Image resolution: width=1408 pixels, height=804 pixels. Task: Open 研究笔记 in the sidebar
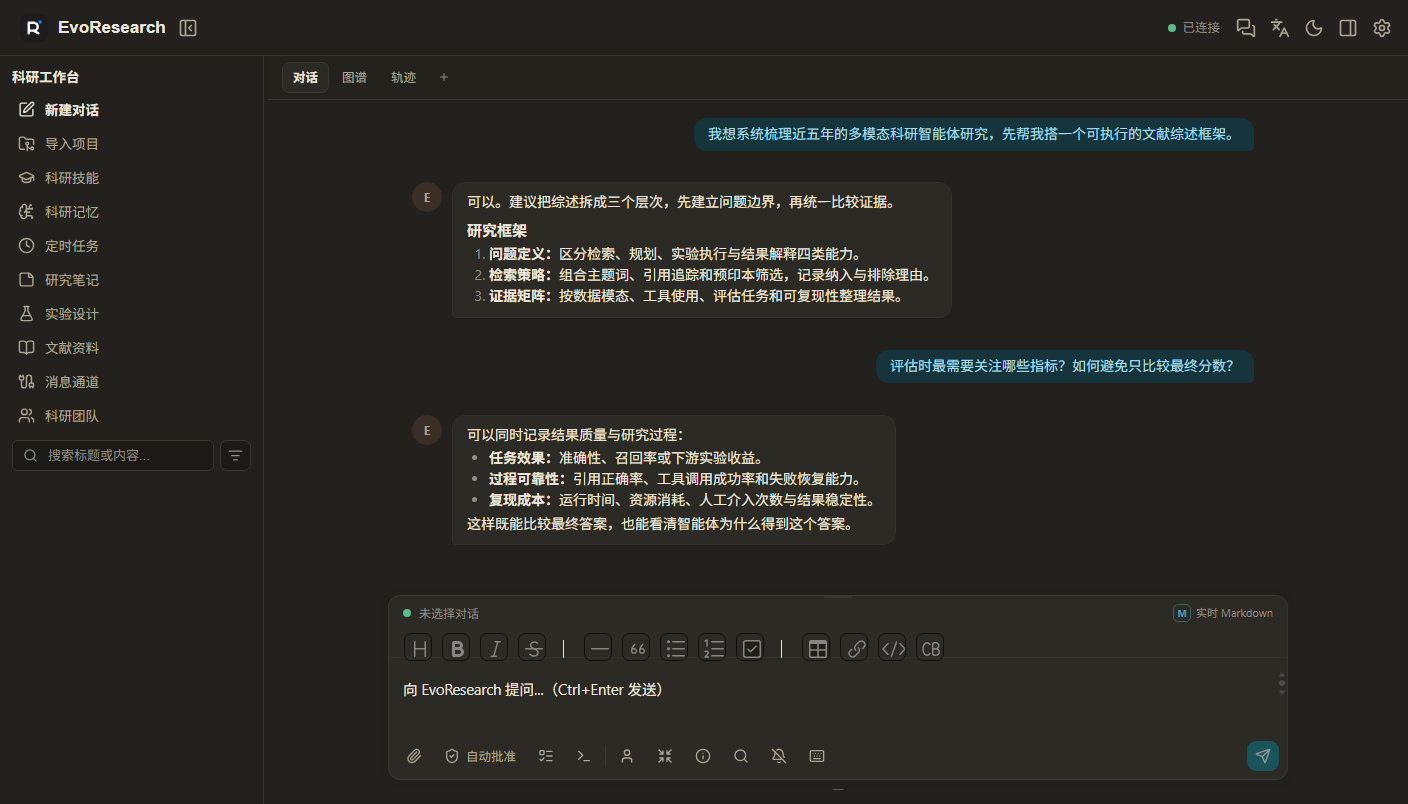tap(131, 280)
